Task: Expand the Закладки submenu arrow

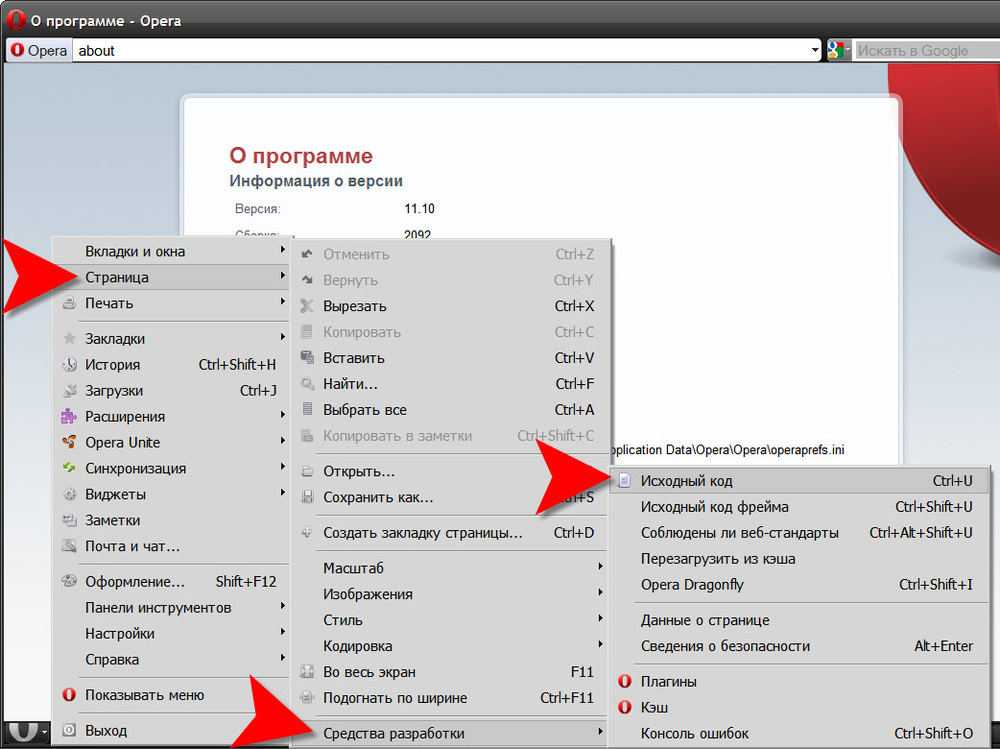Action: pyautogui.click(x=282, y=337)
